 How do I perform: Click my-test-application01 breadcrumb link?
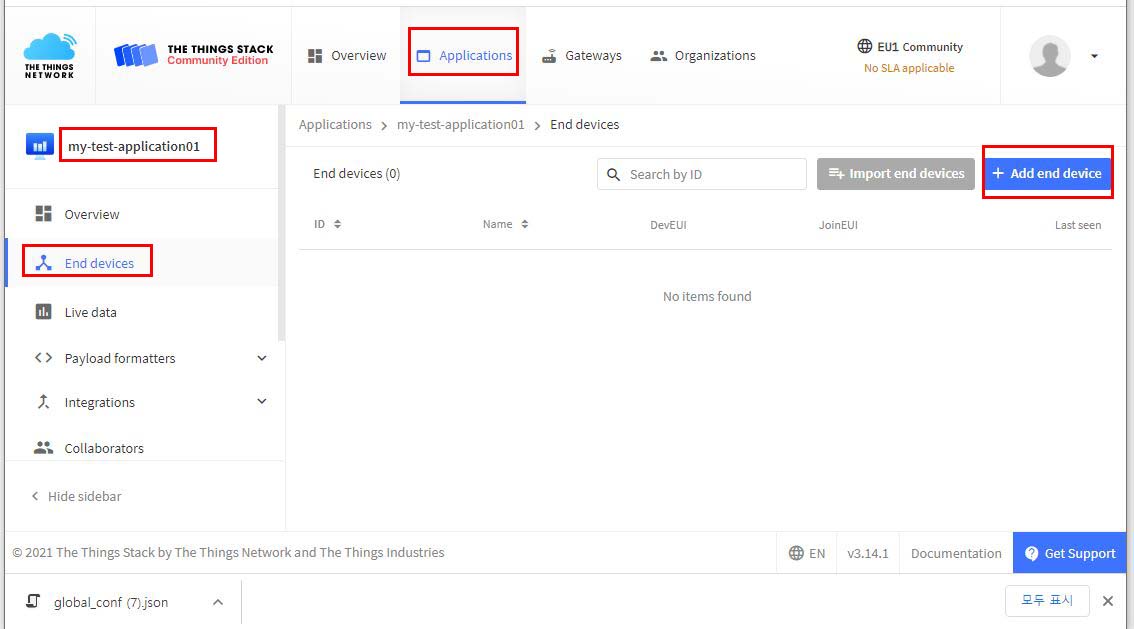[x=461, y=124]
